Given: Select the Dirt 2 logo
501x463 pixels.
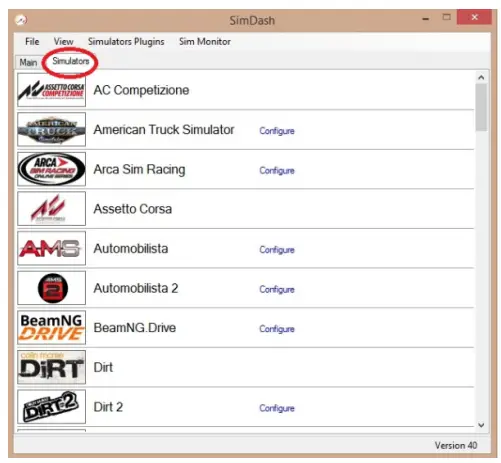Looking at the screenshot, I should pos(51,407).
